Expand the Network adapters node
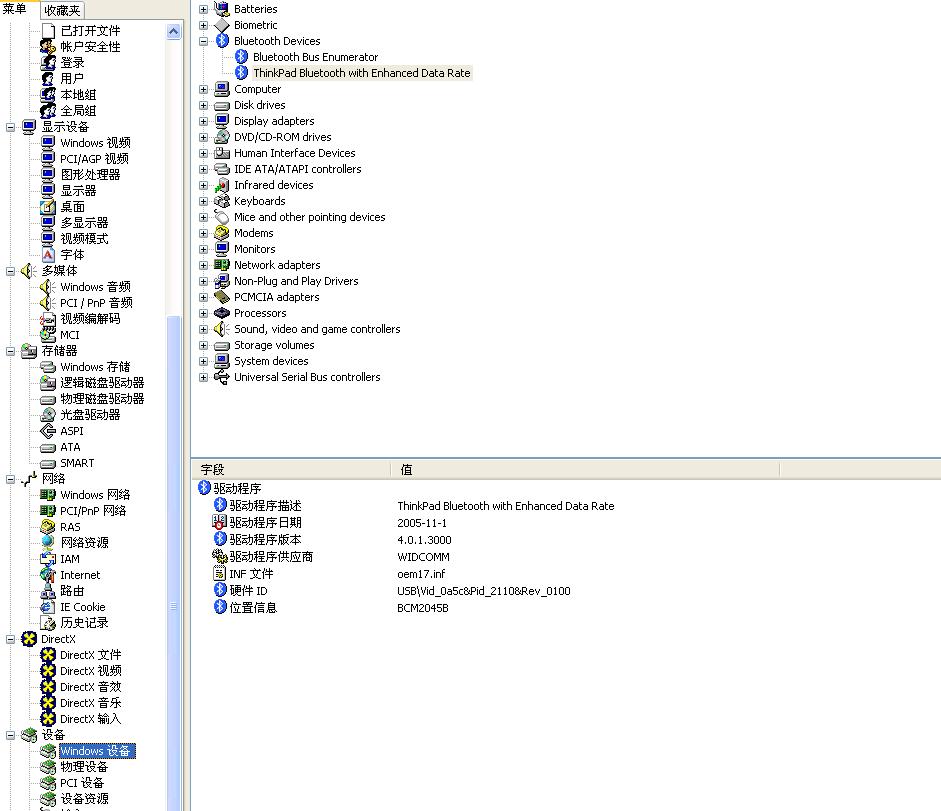Screen dimensions: 941x811 point(204,265)
